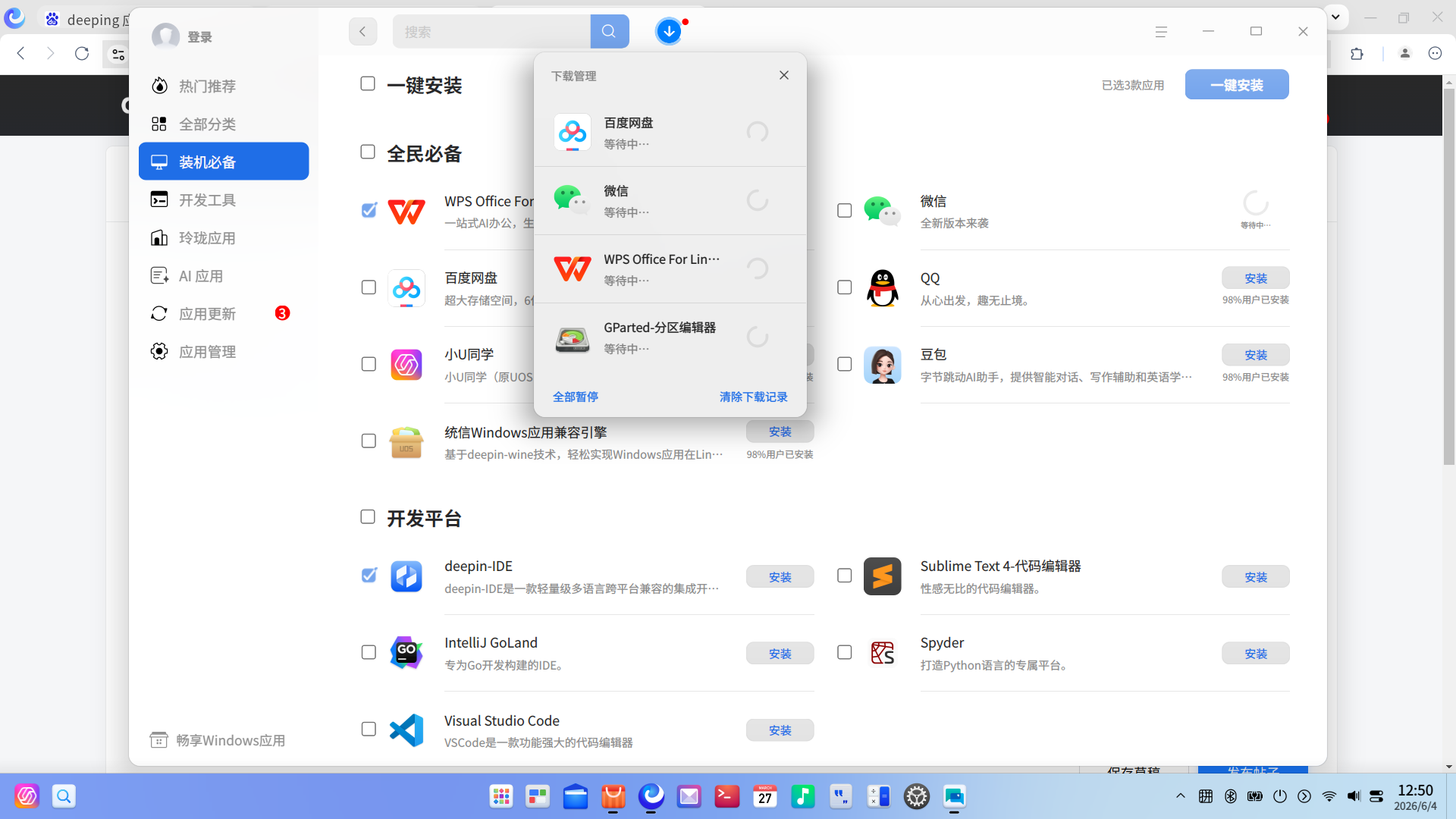
Task: Uncheck the WPS Office checkbox
Action: 369,210
